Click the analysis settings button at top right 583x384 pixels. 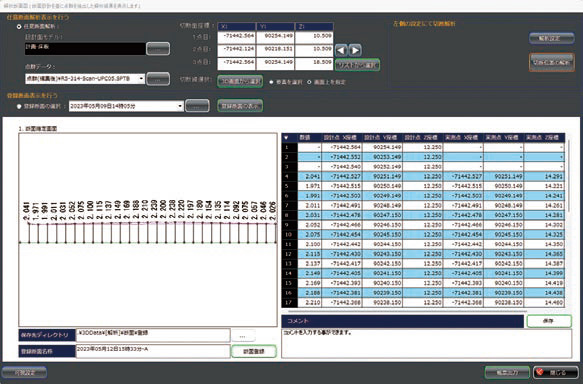pyautogui.click(x=551, y=38)
